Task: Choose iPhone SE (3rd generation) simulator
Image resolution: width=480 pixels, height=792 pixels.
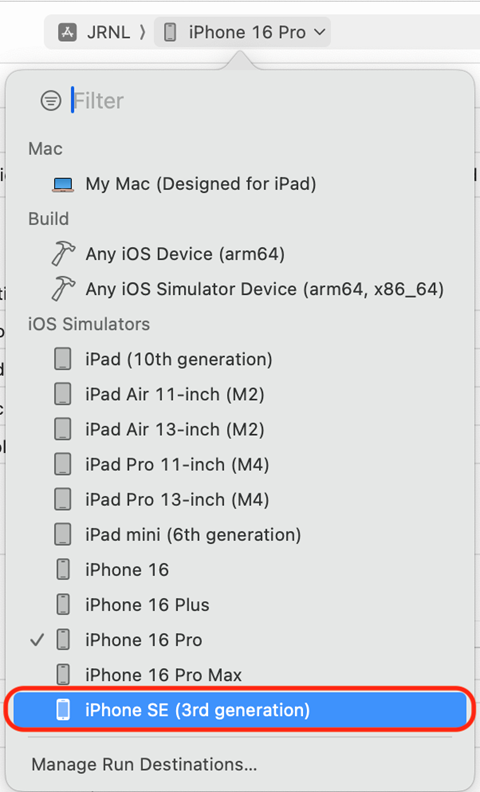Action: tap(240, 710)
